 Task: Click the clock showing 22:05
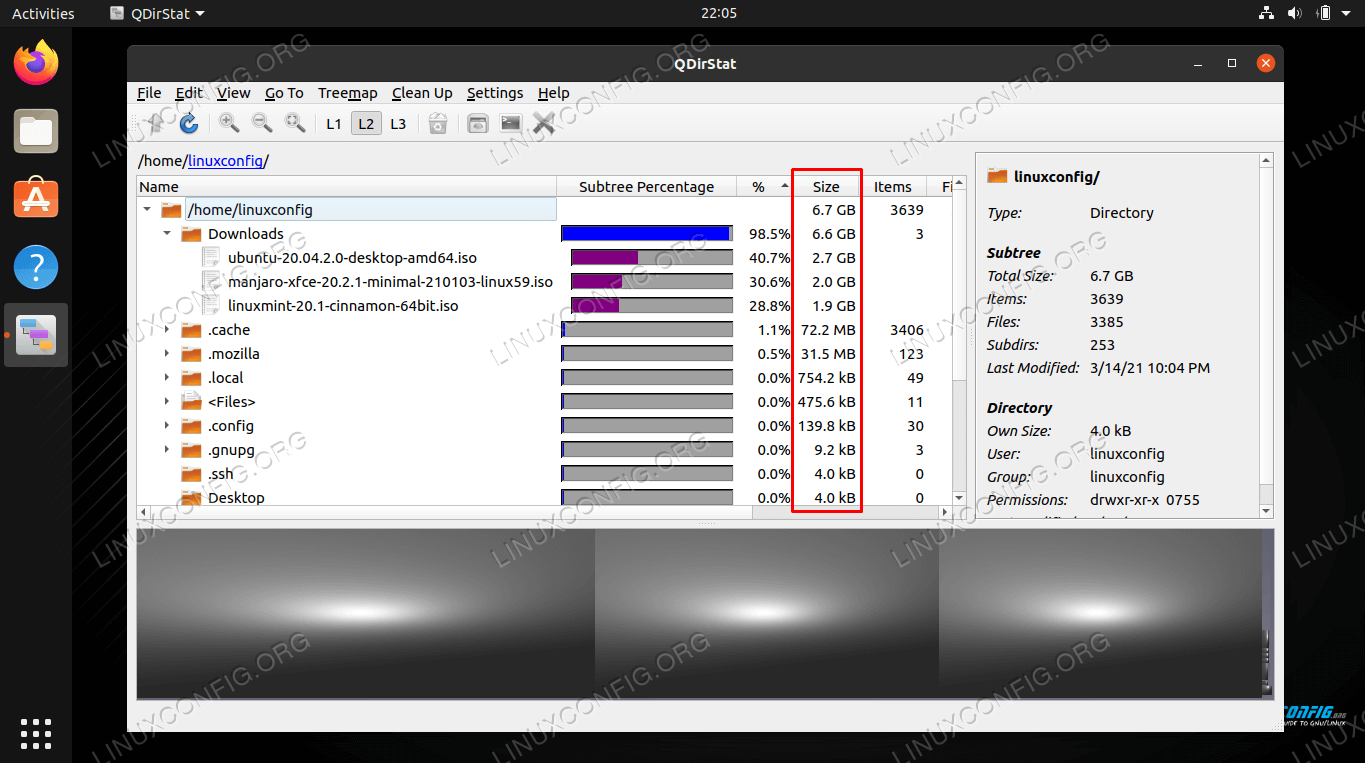[719, 13]
